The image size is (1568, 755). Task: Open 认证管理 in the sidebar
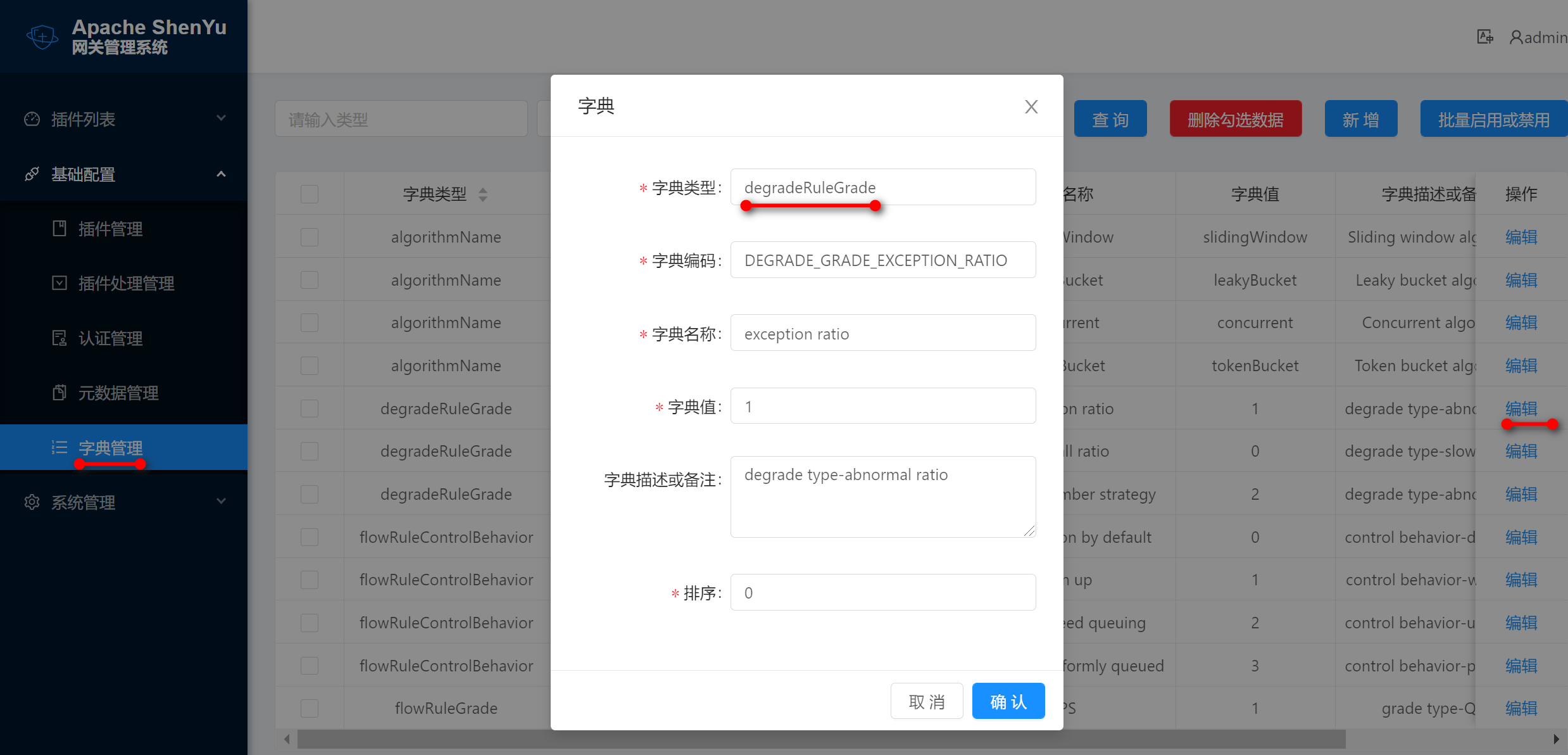[111, 338]
